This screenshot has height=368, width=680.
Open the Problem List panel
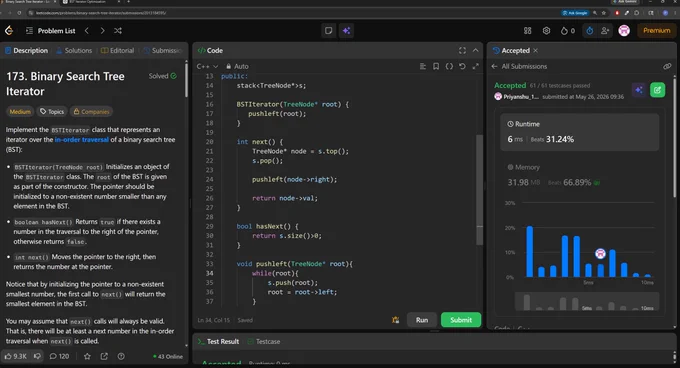(x=50, y=31)
